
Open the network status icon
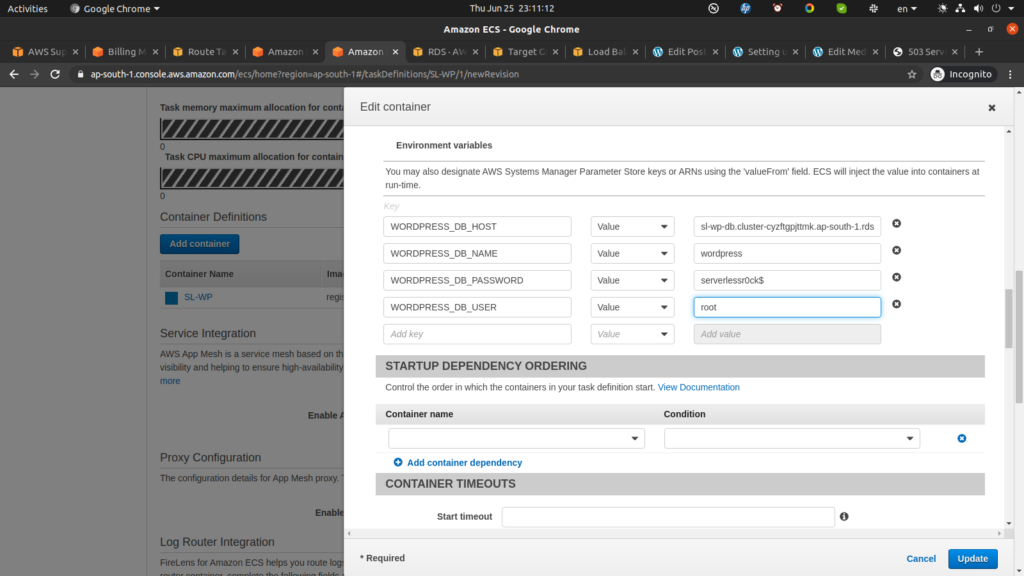click(x=960, y=8)
